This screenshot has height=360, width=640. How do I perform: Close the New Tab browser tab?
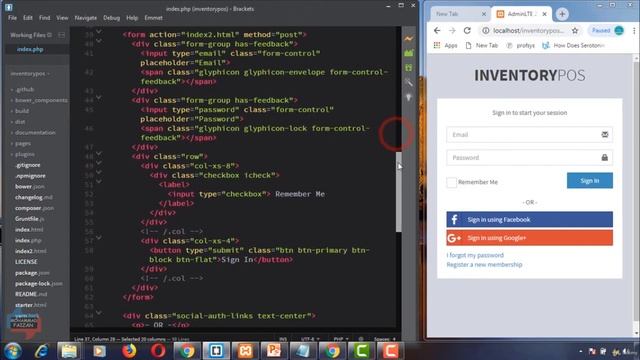(484, 14)
